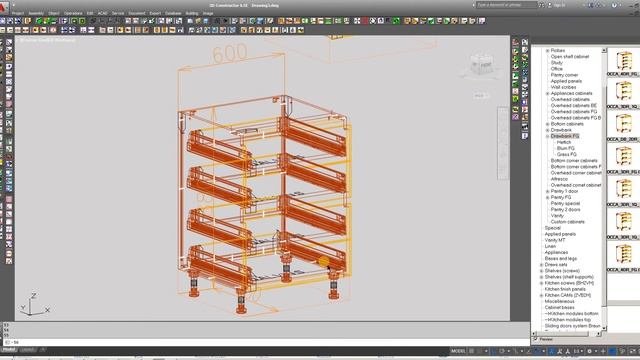Expand the Drawbank node
This screenshot has width=640, height=360.
pyautogui.click(x=548, y=130)
